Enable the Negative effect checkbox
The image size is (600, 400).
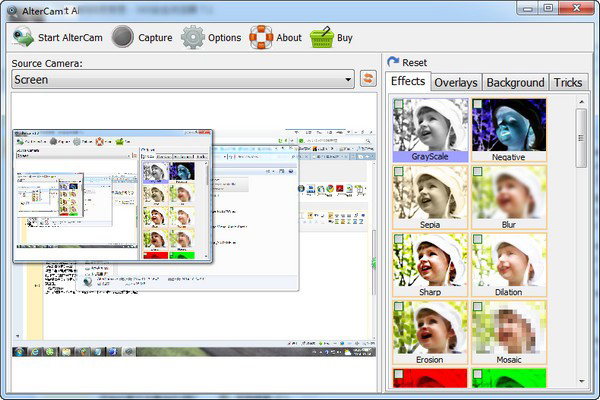click(x=477, y=104)
